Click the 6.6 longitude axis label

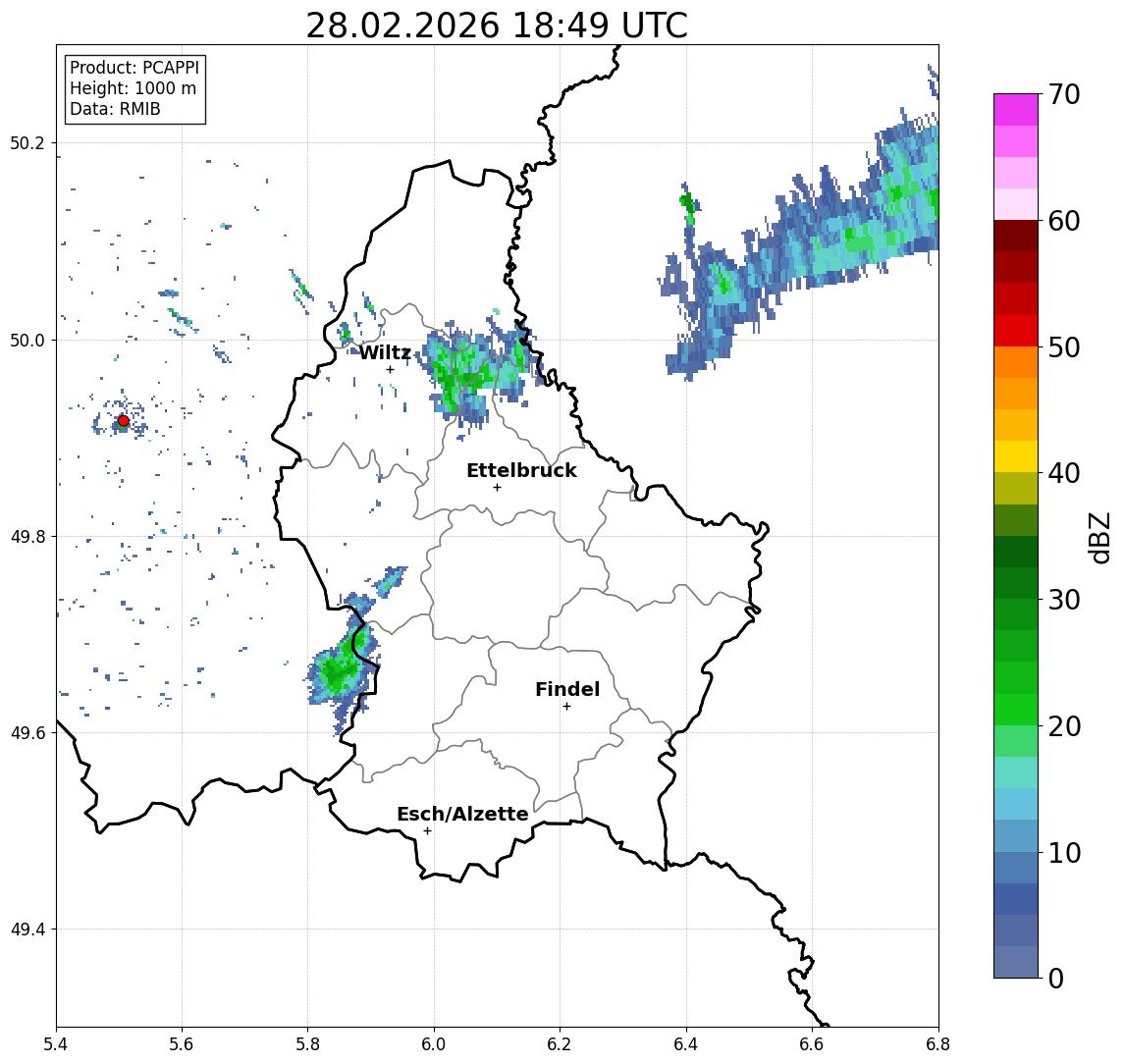coord(812,1044)
